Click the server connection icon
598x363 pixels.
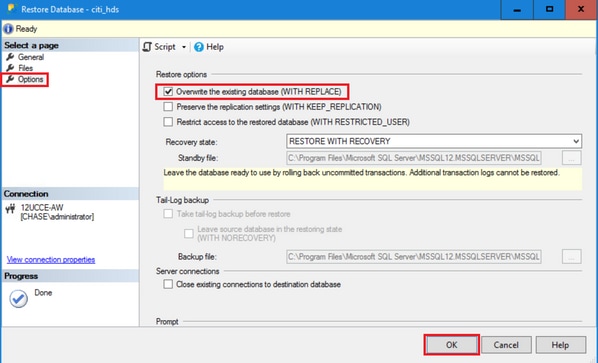(x=10, y=208)
